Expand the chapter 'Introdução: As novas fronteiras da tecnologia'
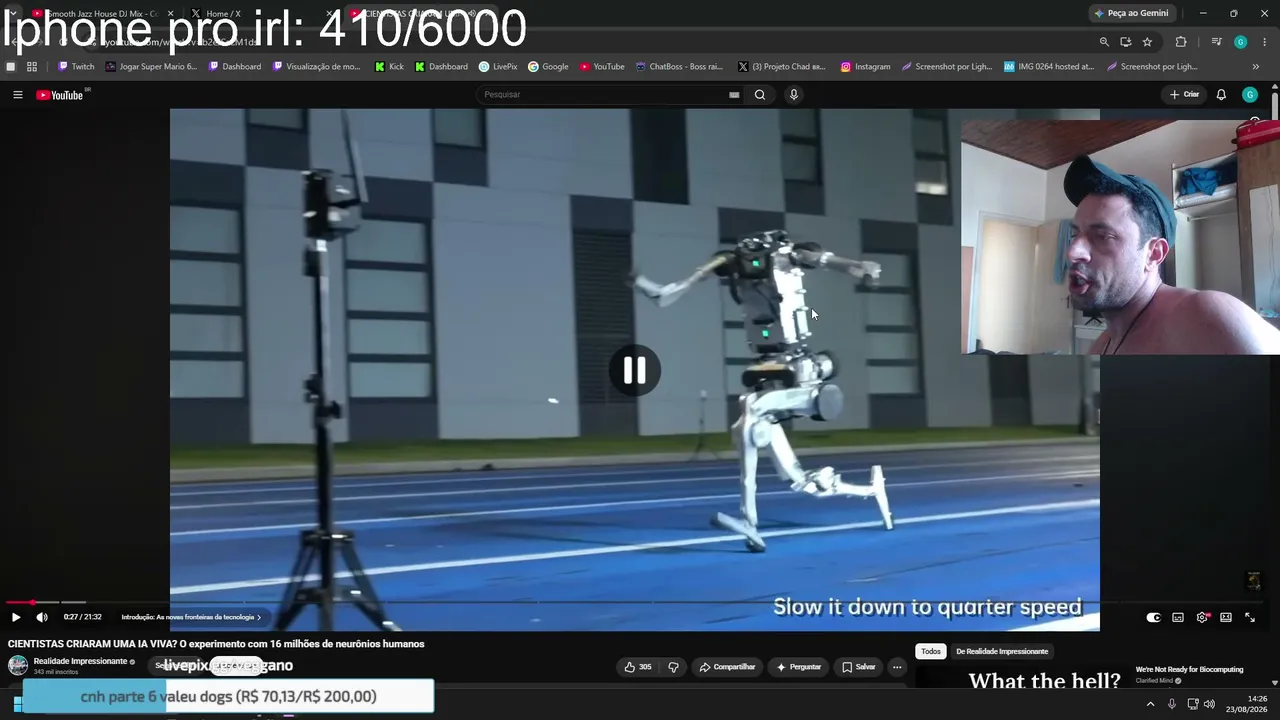 click(191, 617)
